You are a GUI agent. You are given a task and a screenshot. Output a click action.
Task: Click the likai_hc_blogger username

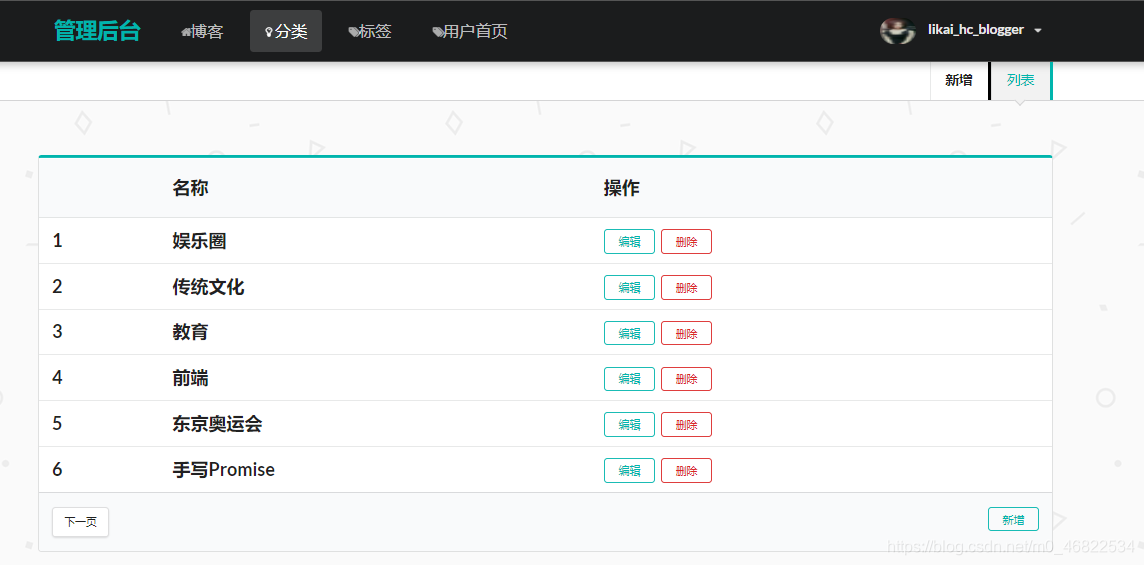[x=975, y=30]
